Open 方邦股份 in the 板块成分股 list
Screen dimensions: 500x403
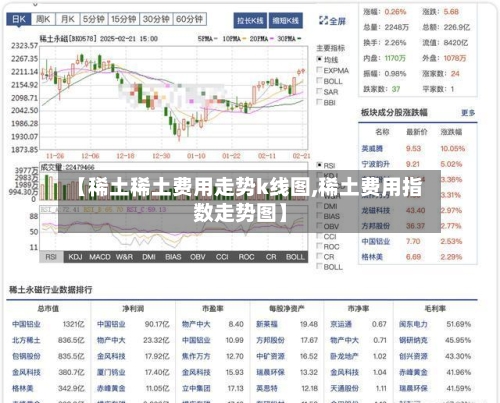376,226
